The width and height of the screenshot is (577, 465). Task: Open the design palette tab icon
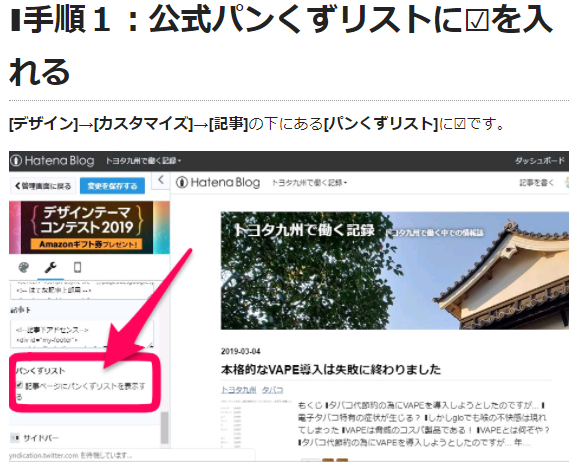click(x=24, y=267)
